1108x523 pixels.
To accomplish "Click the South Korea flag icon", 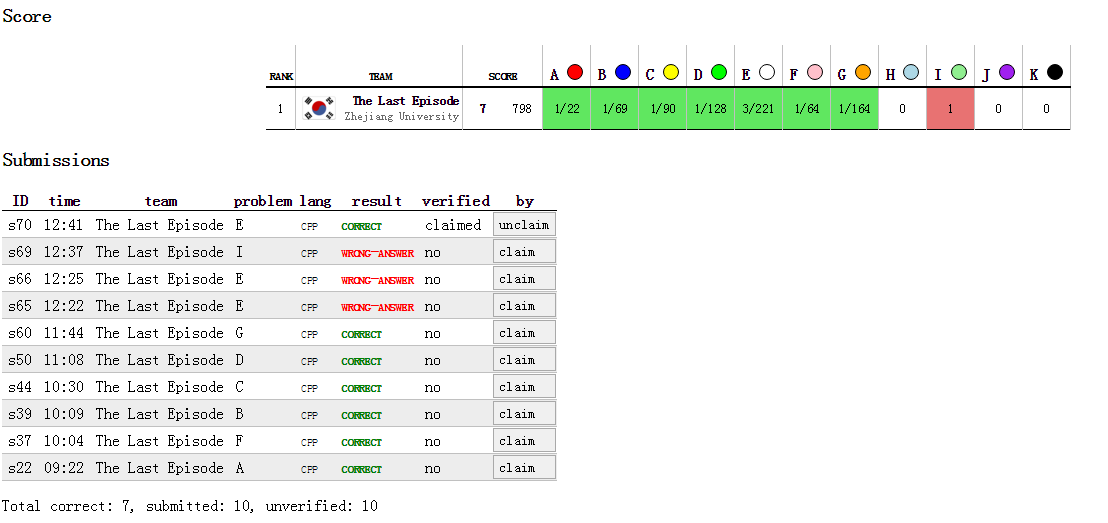I will click(x=319, y=109).
